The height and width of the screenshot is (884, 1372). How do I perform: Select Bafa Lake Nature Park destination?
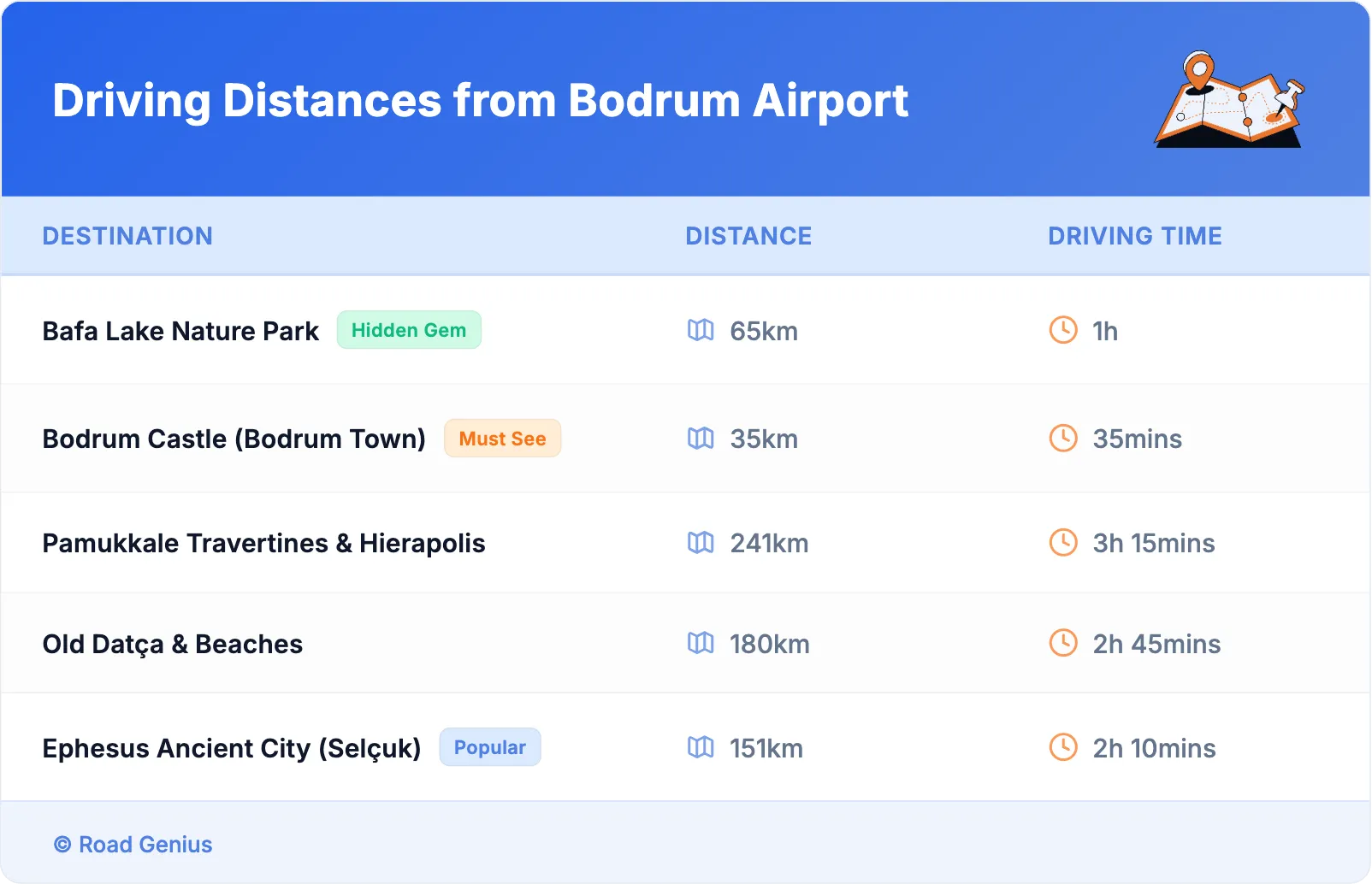180,331
